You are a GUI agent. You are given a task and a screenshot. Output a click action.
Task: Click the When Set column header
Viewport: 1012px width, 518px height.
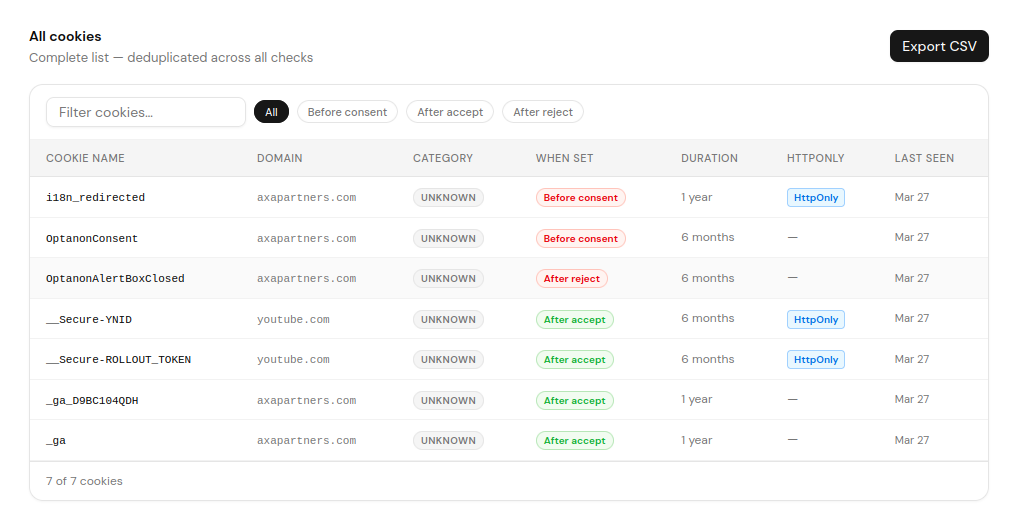(x=564, y=158)
